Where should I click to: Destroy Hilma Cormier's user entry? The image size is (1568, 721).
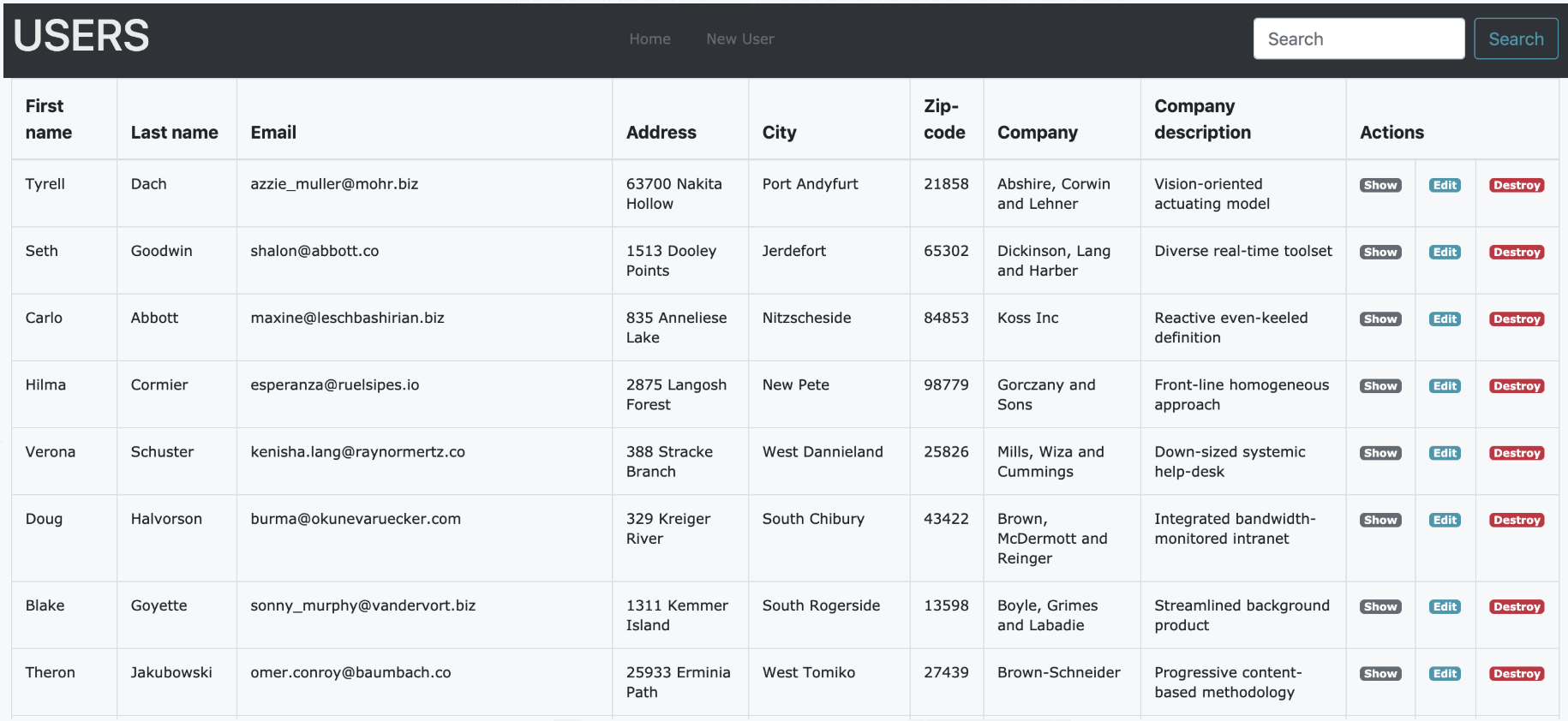pos(1516,386)
